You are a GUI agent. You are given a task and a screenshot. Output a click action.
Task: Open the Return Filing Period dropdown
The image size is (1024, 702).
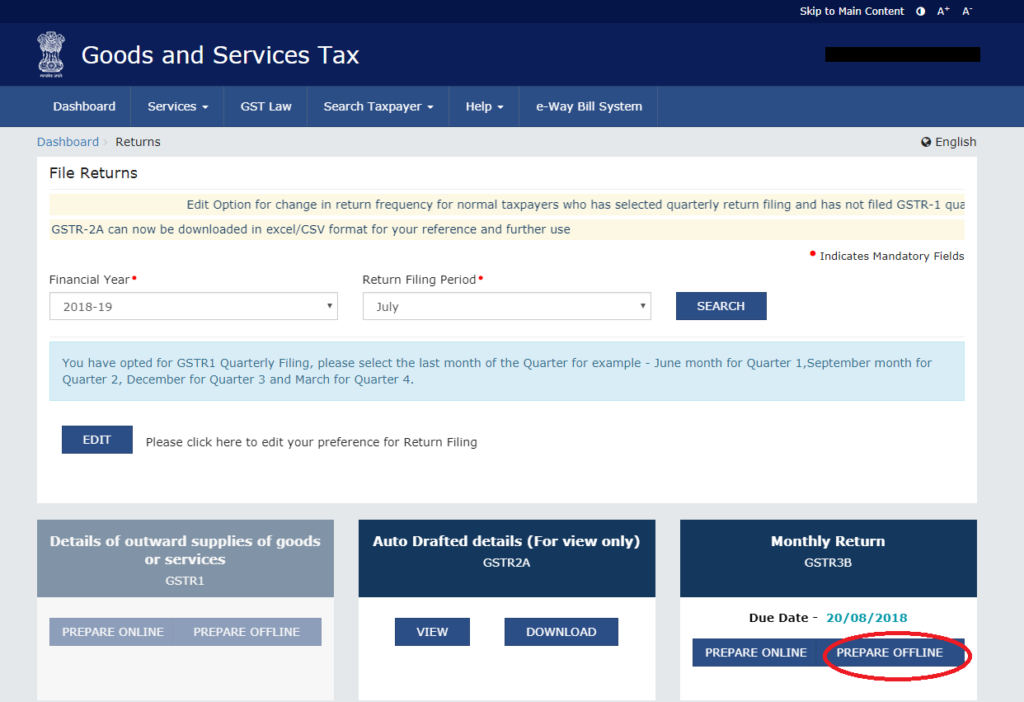(506, 306)
